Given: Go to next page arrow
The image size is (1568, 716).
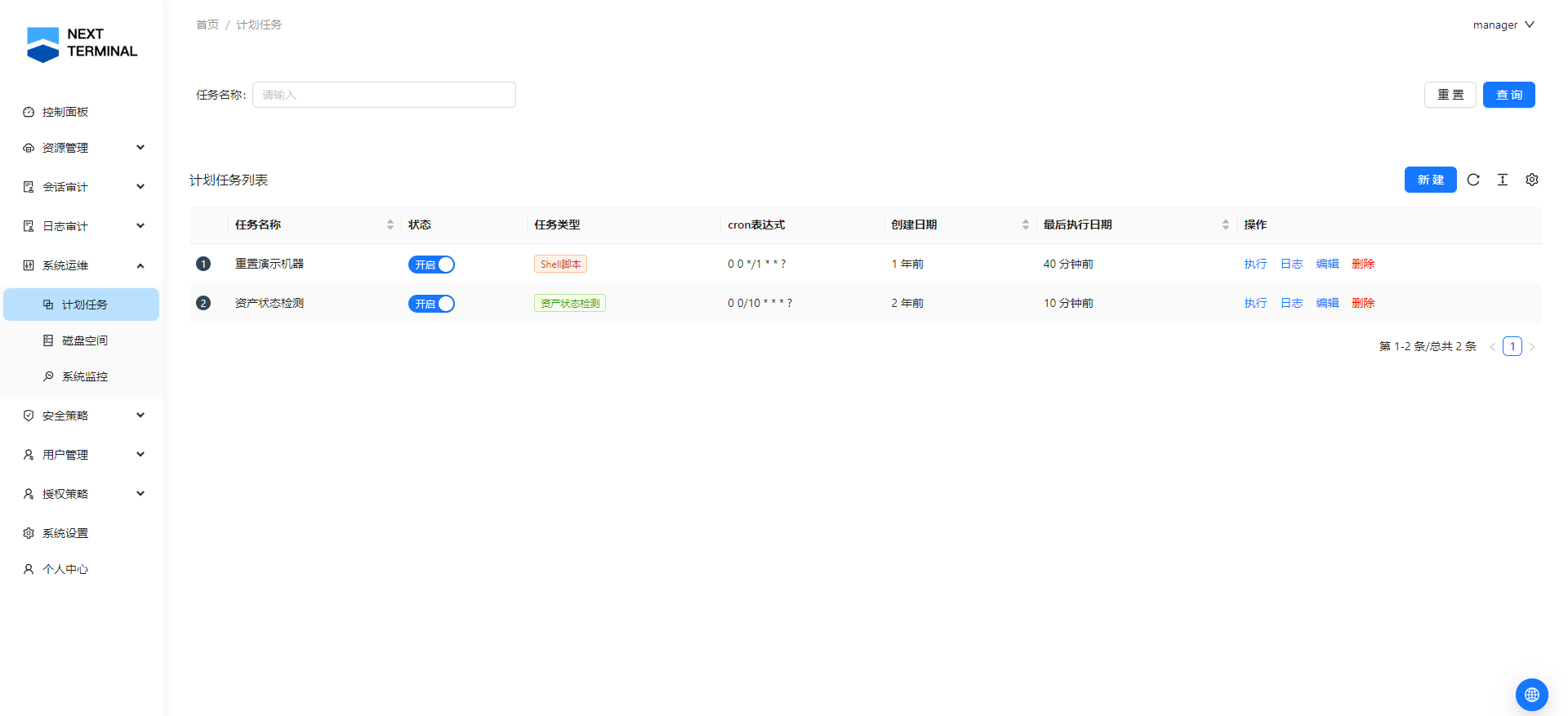Looking at the screenshot, I should point(1532,346).
